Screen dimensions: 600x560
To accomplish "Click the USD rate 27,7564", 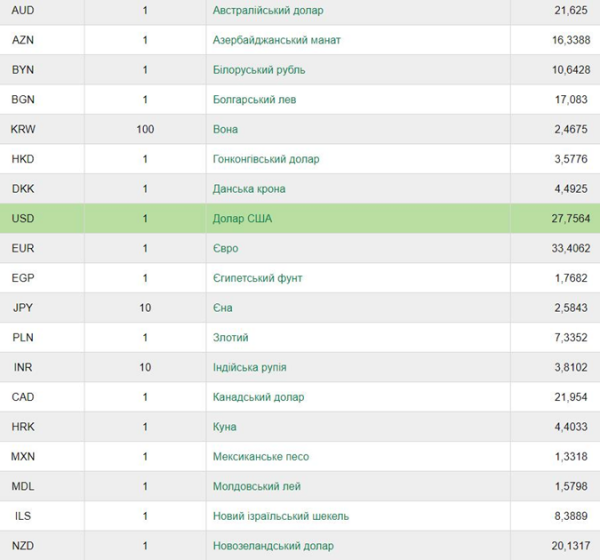I will coord(571,219).
